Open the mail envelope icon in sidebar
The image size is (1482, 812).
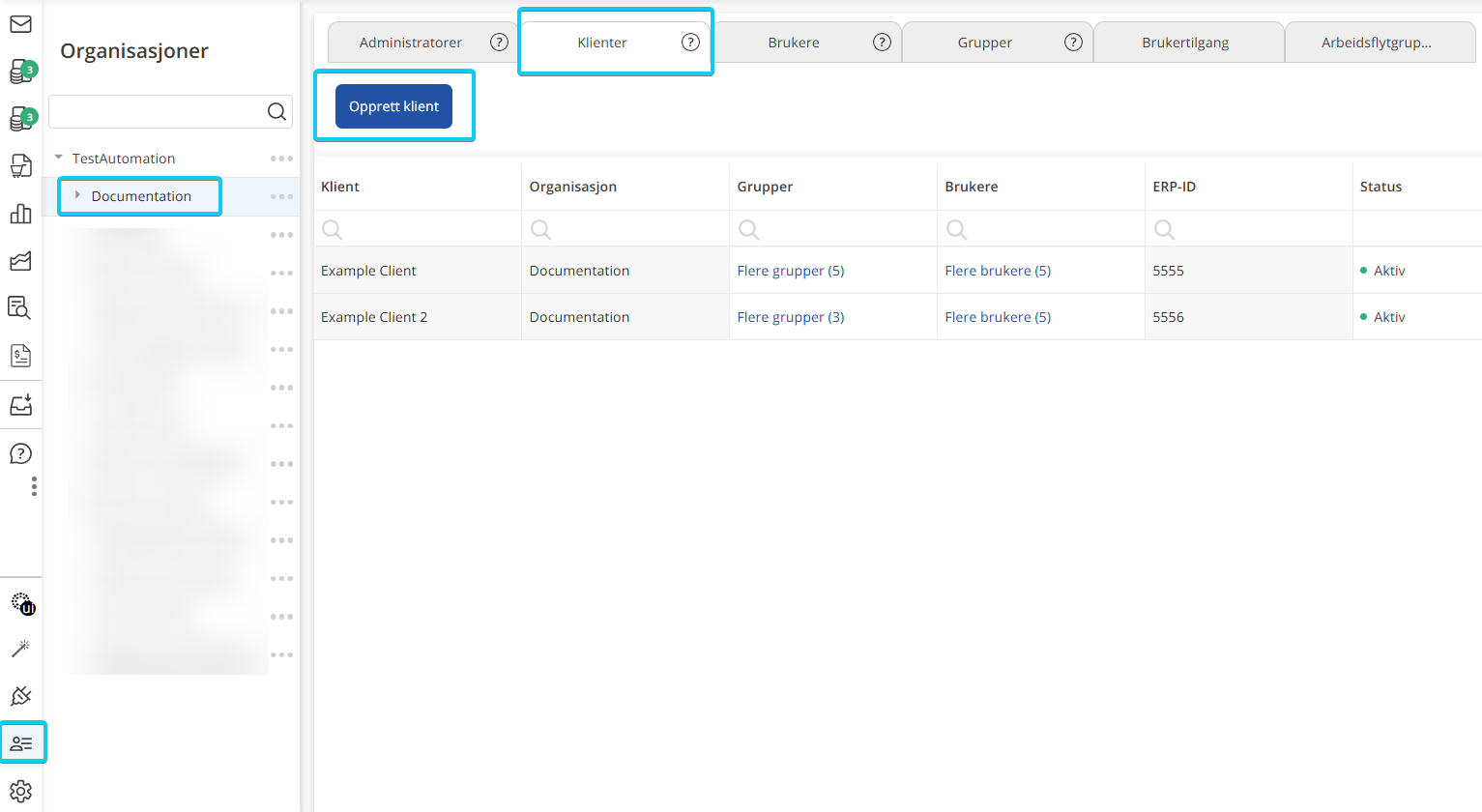[x=20, y=23]
